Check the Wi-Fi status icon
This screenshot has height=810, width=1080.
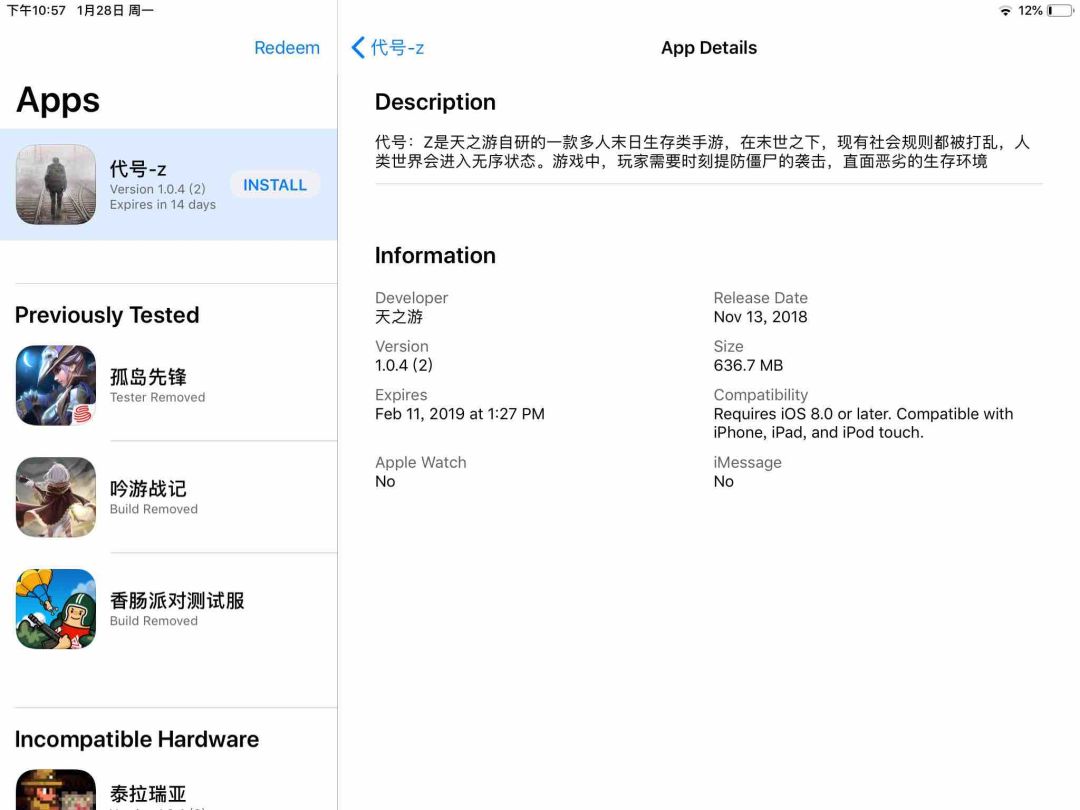(x=1005, y=11)
